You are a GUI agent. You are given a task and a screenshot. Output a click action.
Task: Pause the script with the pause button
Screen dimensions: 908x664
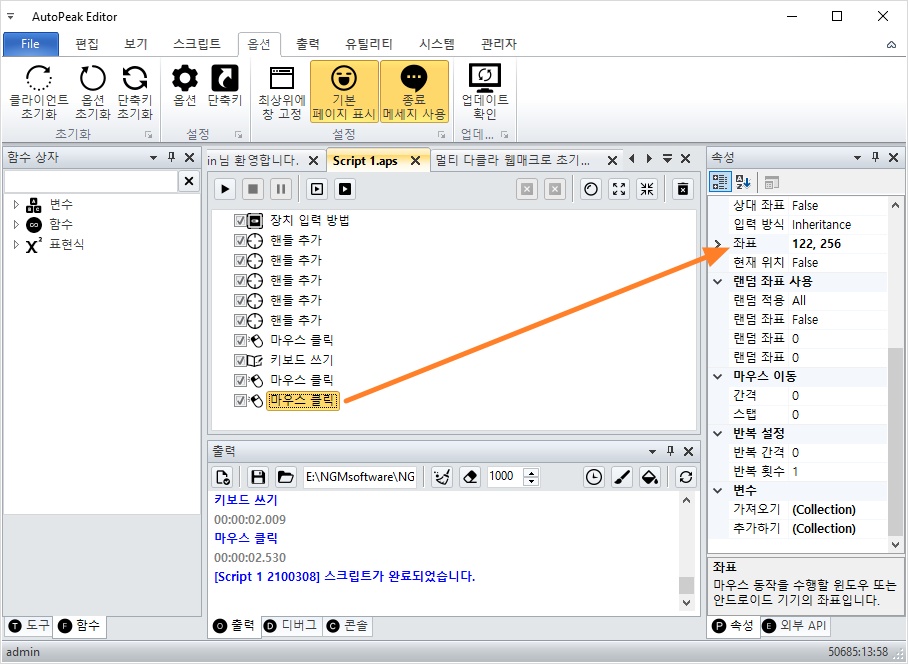[x=281, y=189]
